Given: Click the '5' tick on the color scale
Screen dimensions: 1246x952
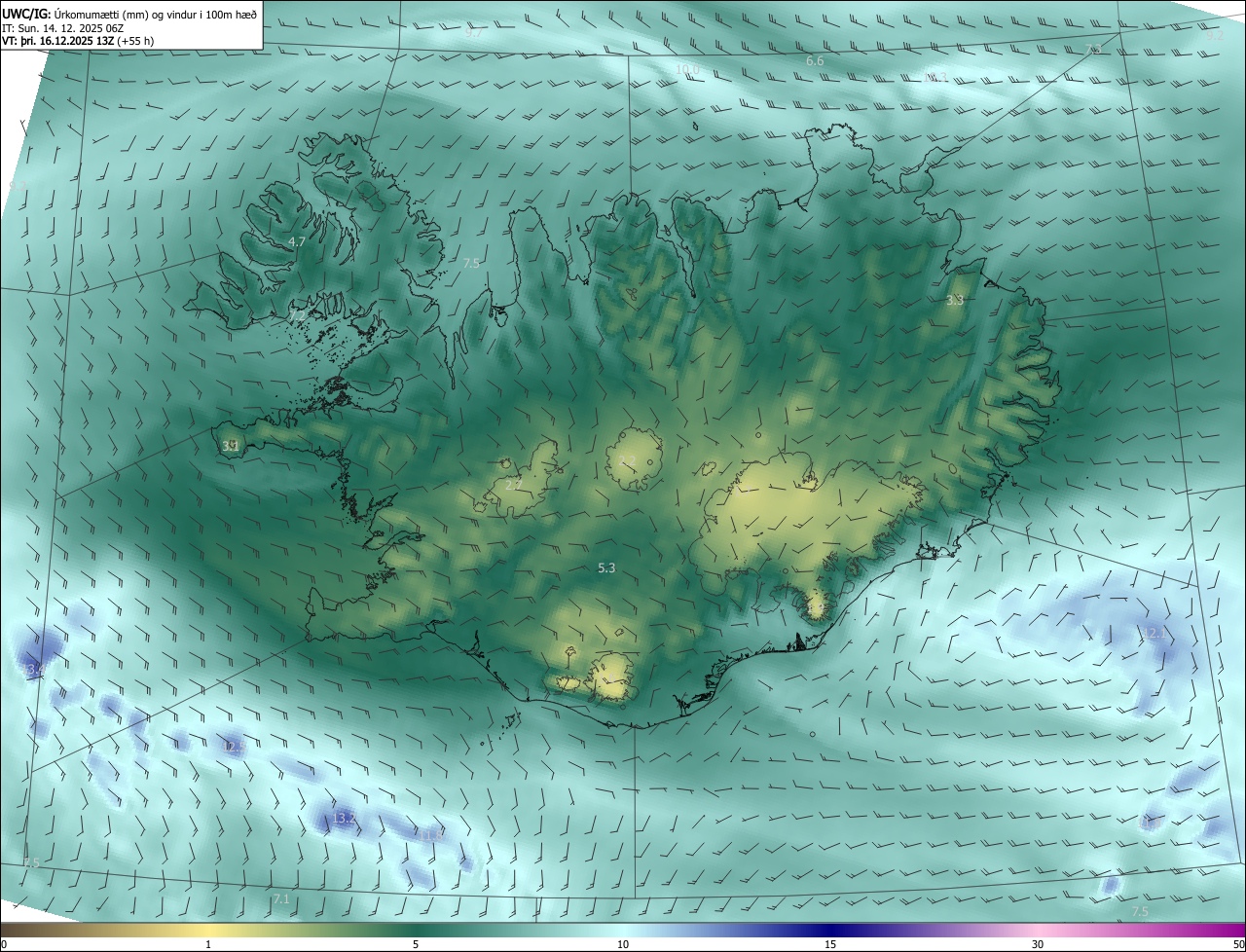Looking at the screenshot, I should click(x=416, y=944).
